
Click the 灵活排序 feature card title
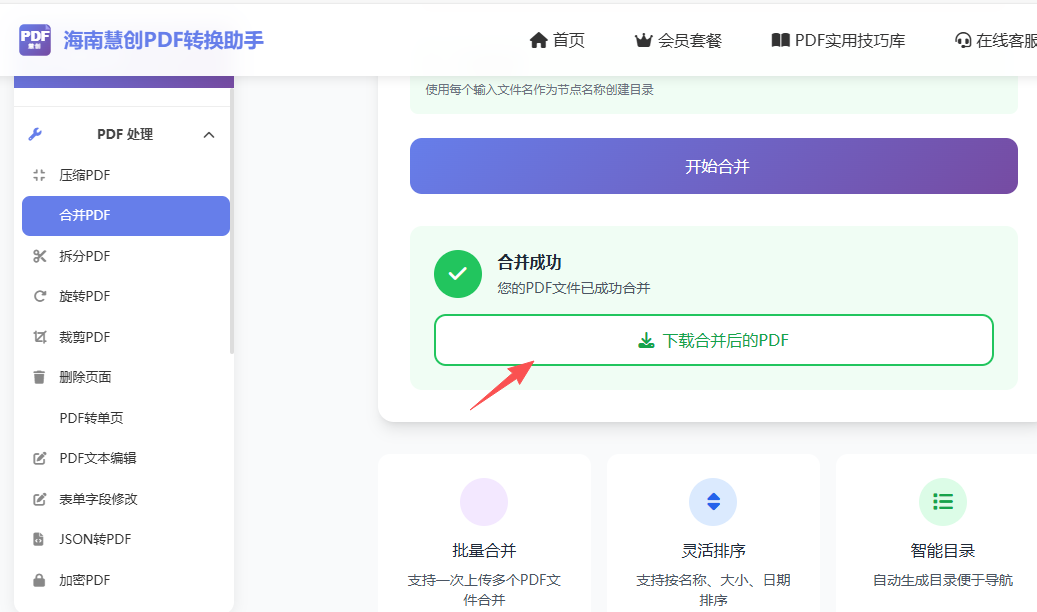[x=714, y=550]
